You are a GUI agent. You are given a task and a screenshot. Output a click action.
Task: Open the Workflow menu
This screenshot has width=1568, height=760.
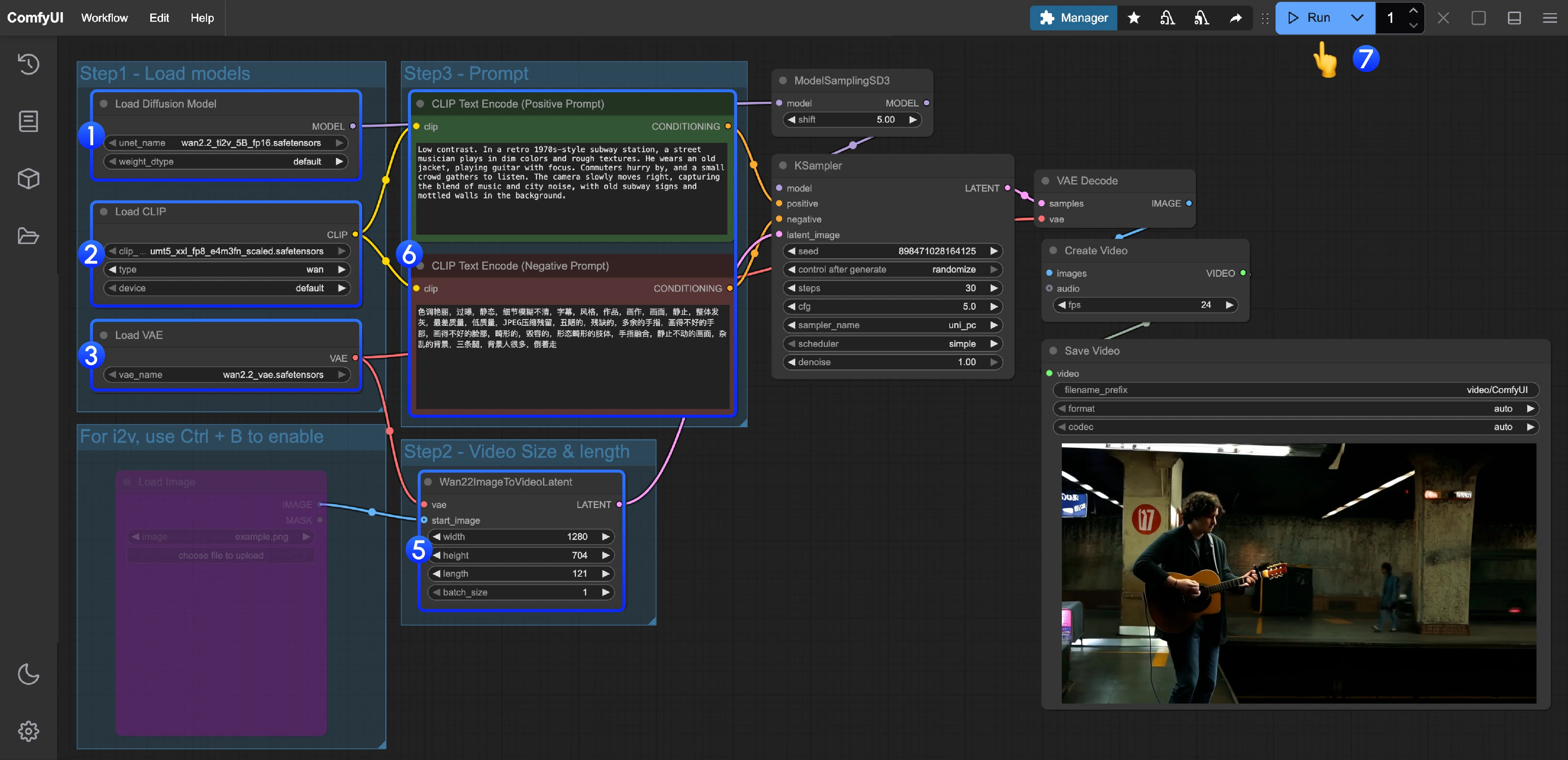[104, 18]
